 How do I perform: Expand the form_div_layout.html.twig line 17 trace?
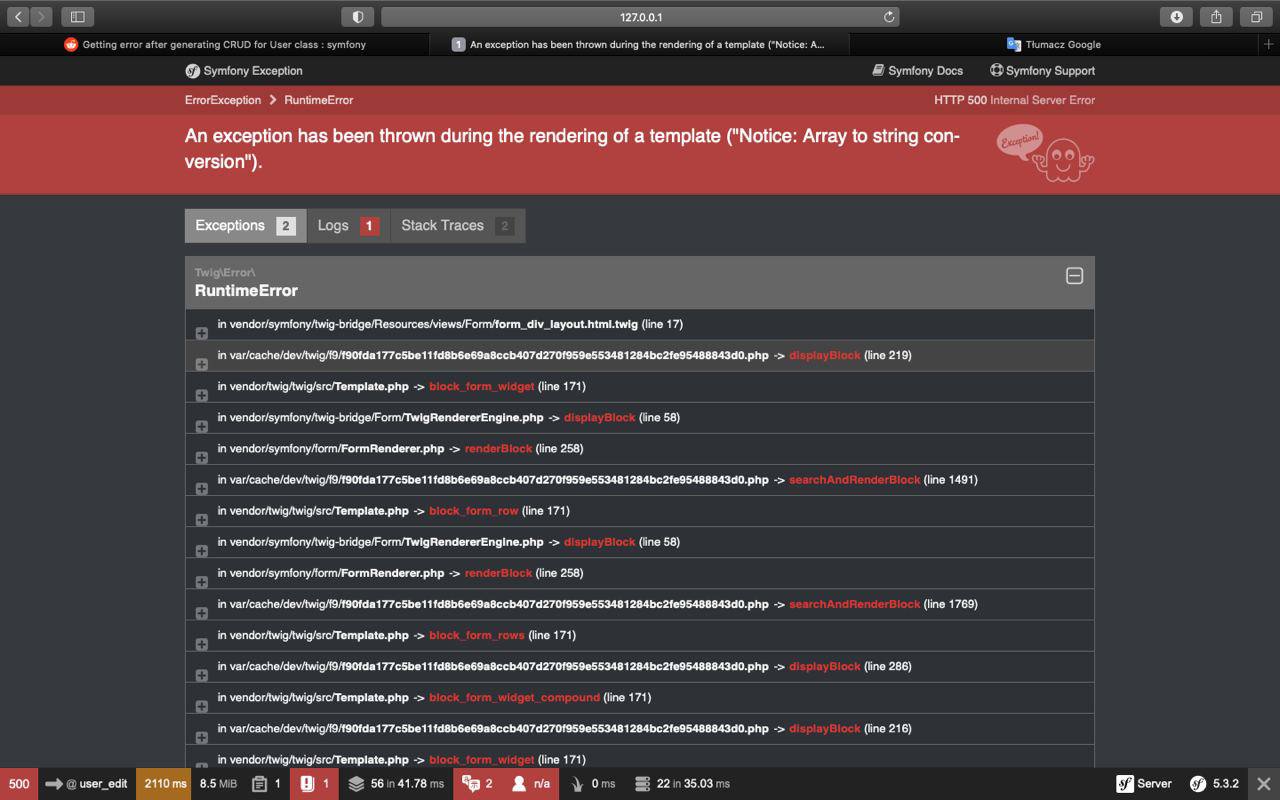pos(201,333)
